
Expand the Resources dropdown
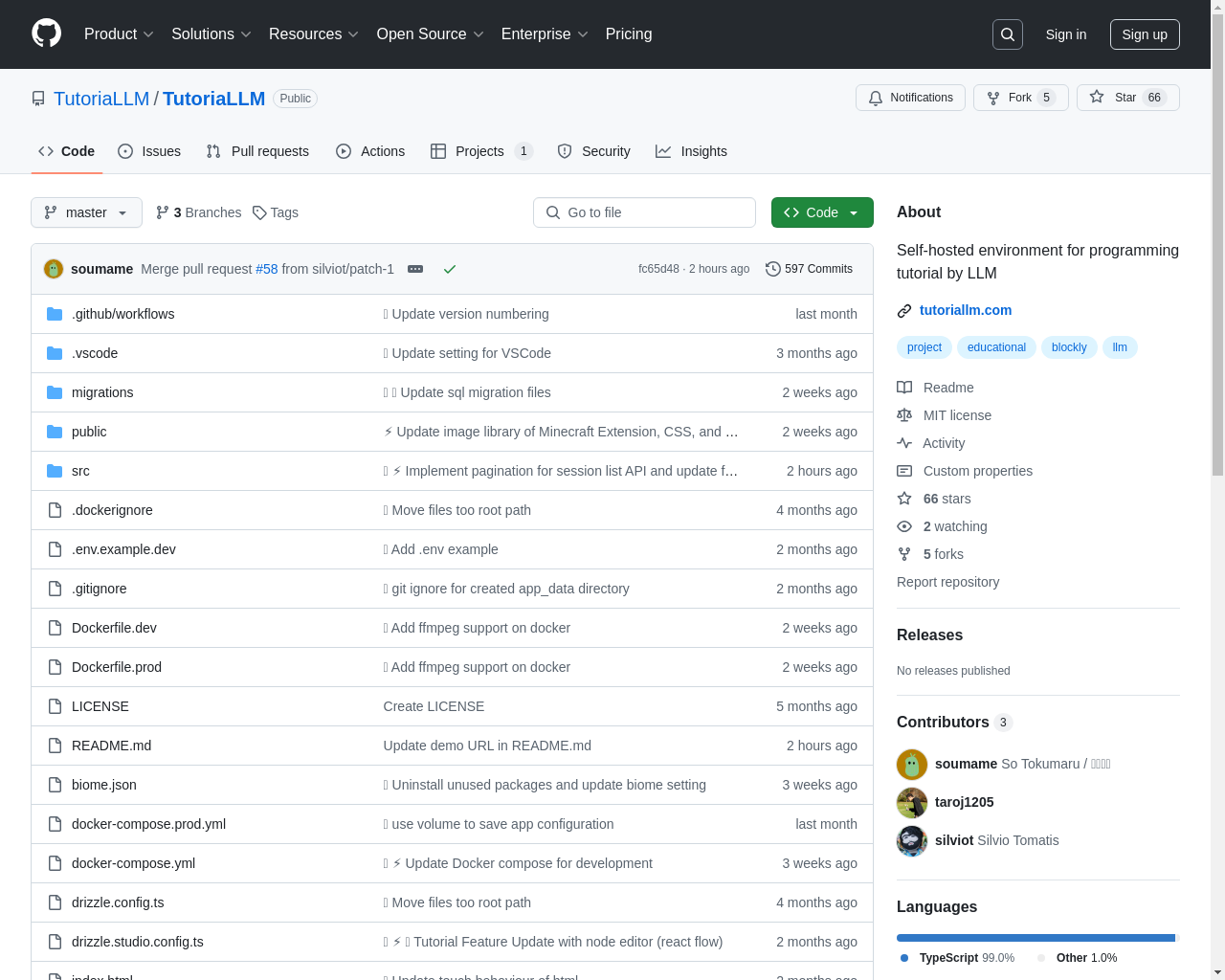[314, 34]
